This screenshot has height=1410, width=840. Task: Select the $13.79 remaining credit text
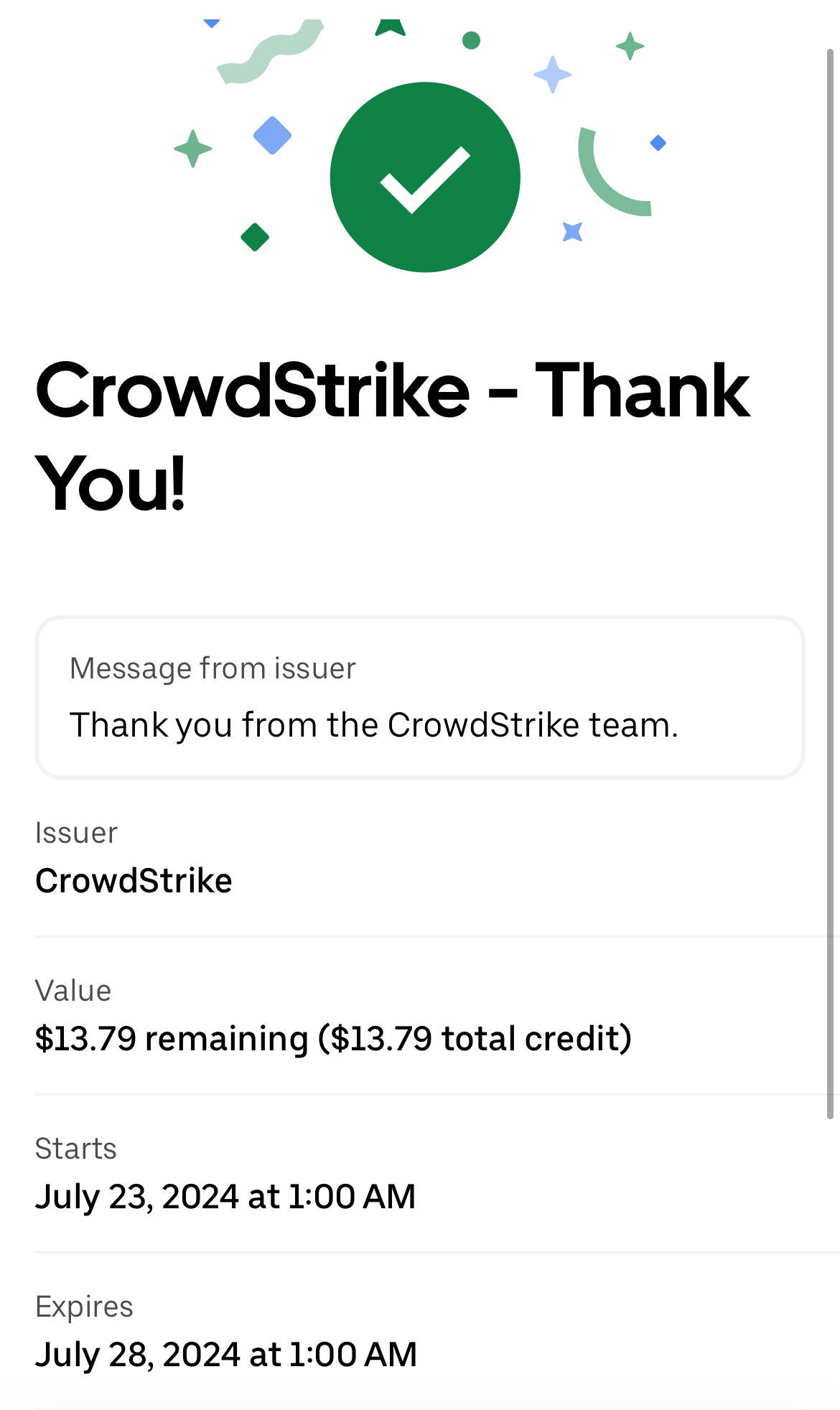333,1039
